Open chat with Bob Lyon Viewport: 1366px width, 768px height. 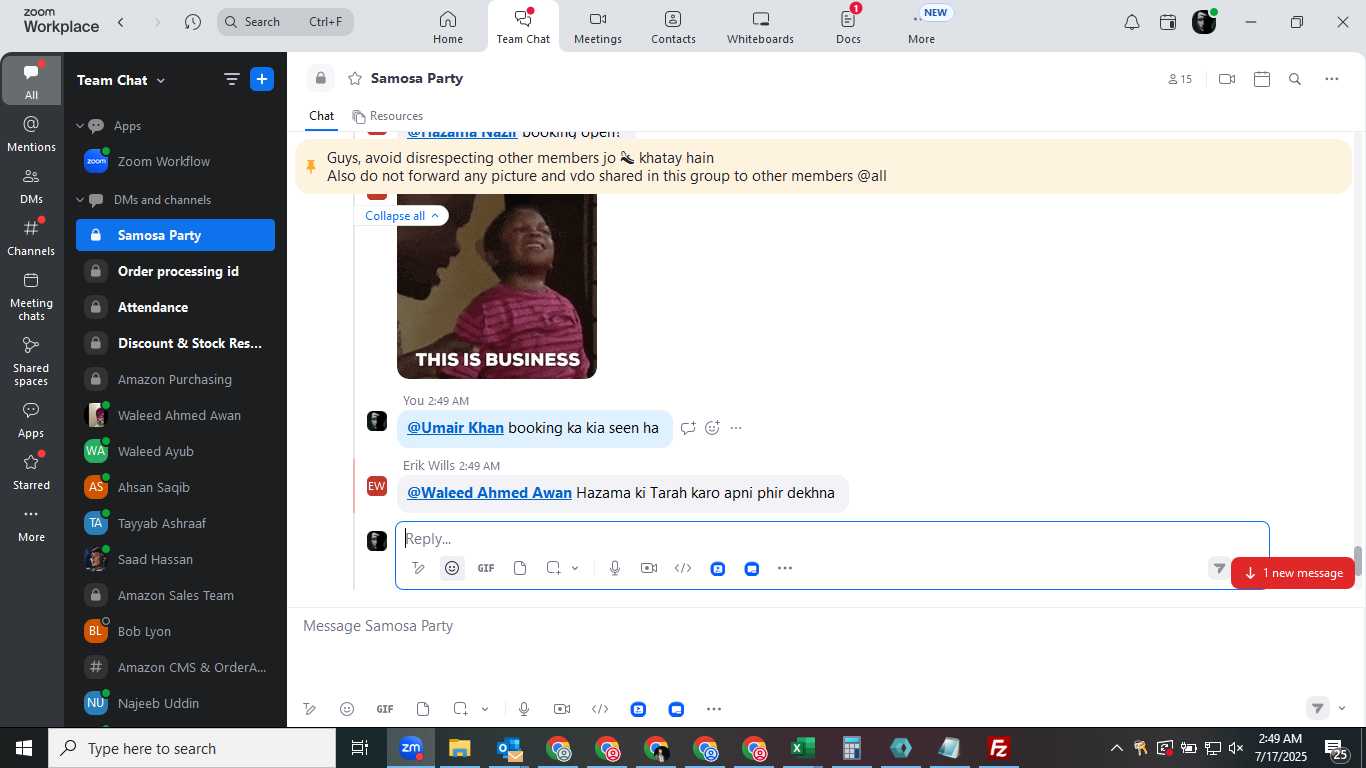coord(175,631)
